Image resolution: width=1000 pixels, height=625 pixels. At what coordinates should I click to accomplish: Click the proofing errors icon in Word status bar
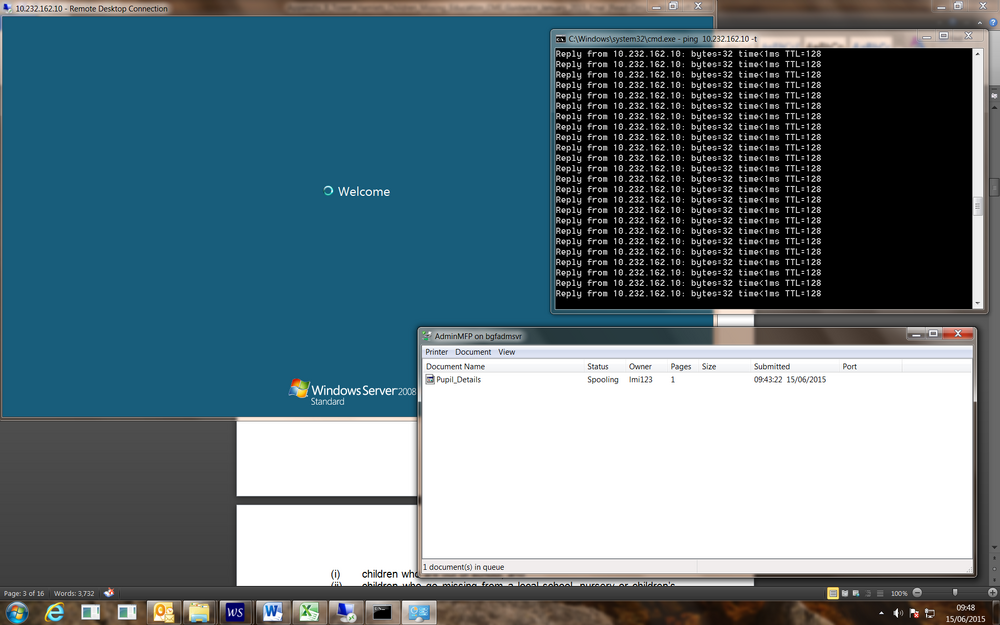[x=109, y=592]
